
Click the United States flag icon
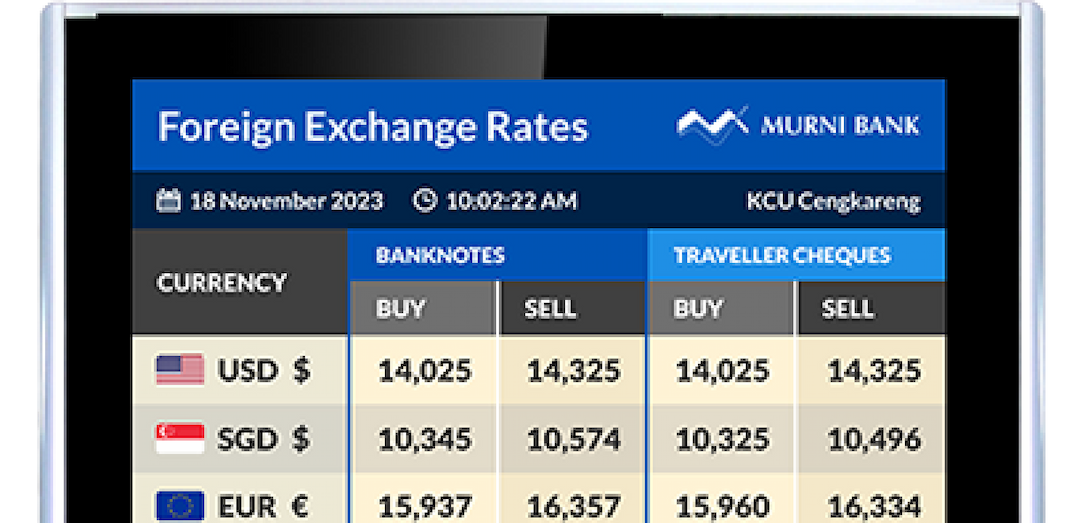(180, 370)
